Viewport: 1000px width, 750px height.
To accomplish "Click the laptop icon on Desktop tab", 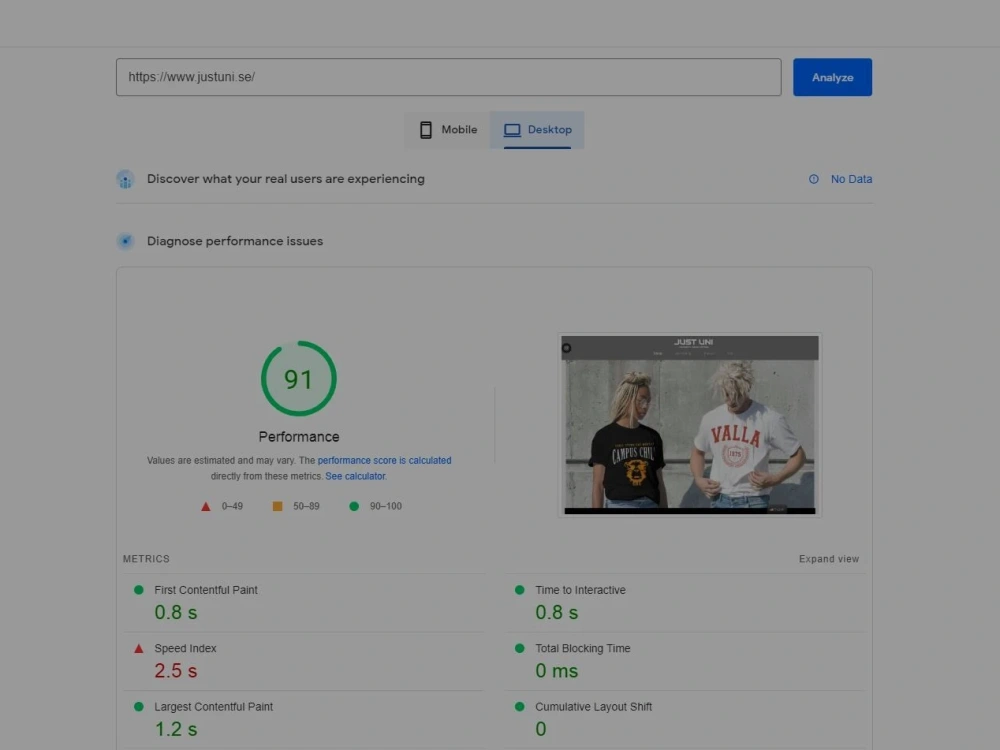I will coord(512,130).
